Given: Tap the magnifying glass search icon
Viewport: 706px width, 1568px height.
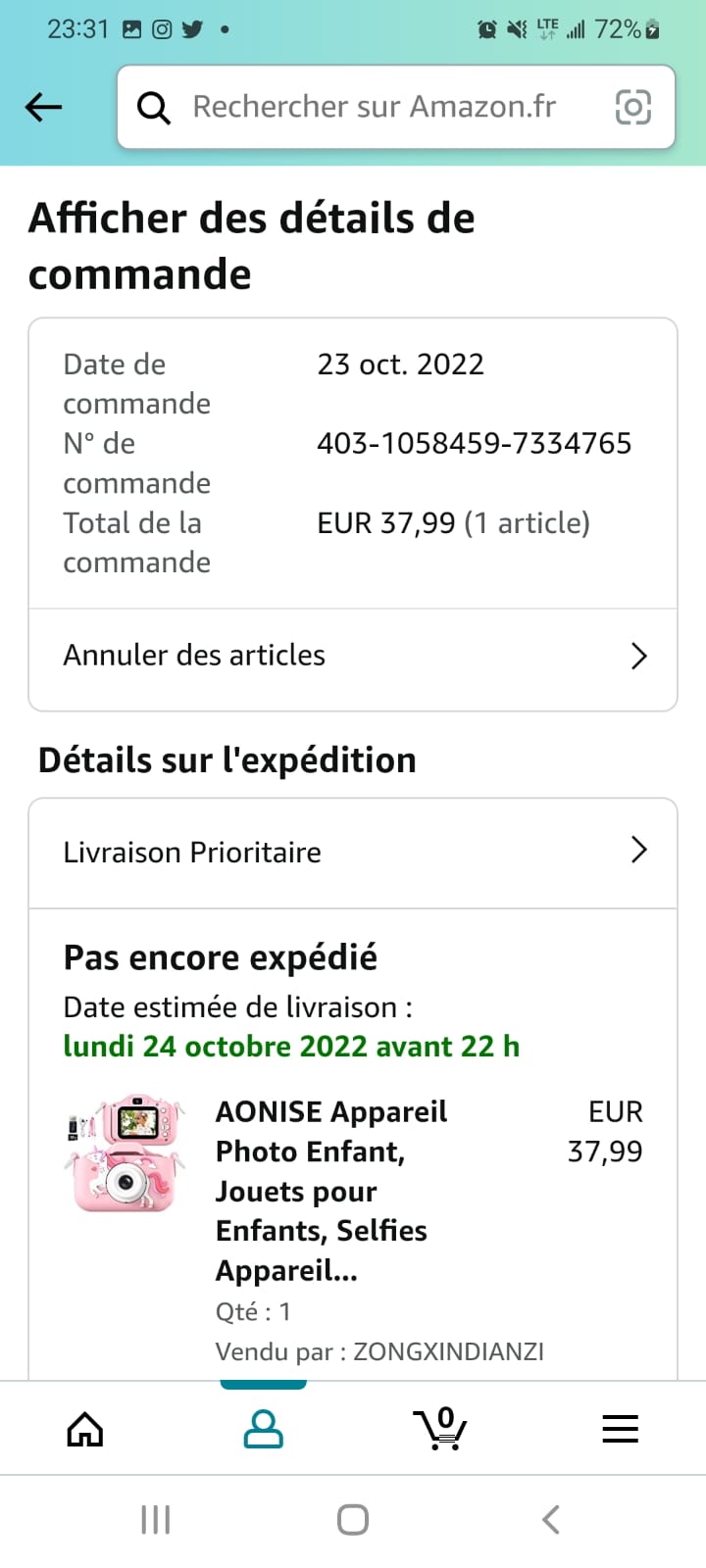Looking at the screenshot, I should coord(154,107).
